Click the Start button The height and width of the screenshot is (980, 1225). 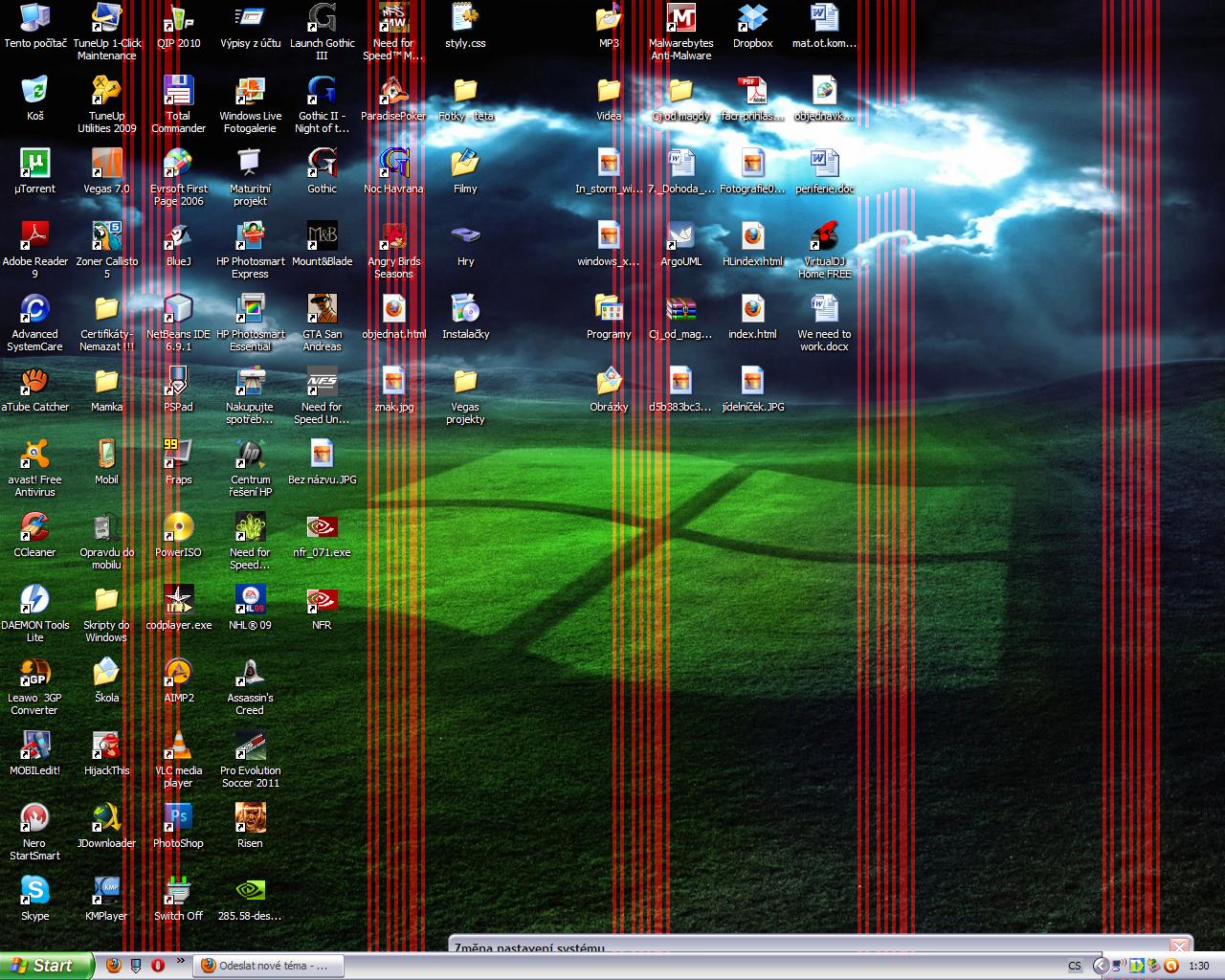pyautogui.click(x=47, y=966)
